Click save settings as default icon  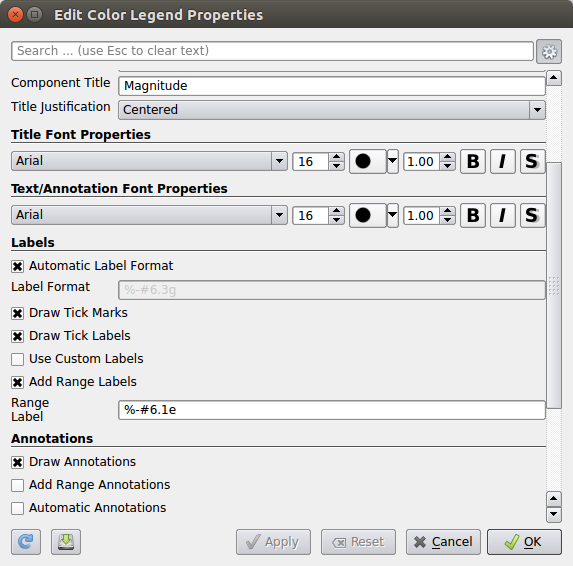[x=66, y=542]
